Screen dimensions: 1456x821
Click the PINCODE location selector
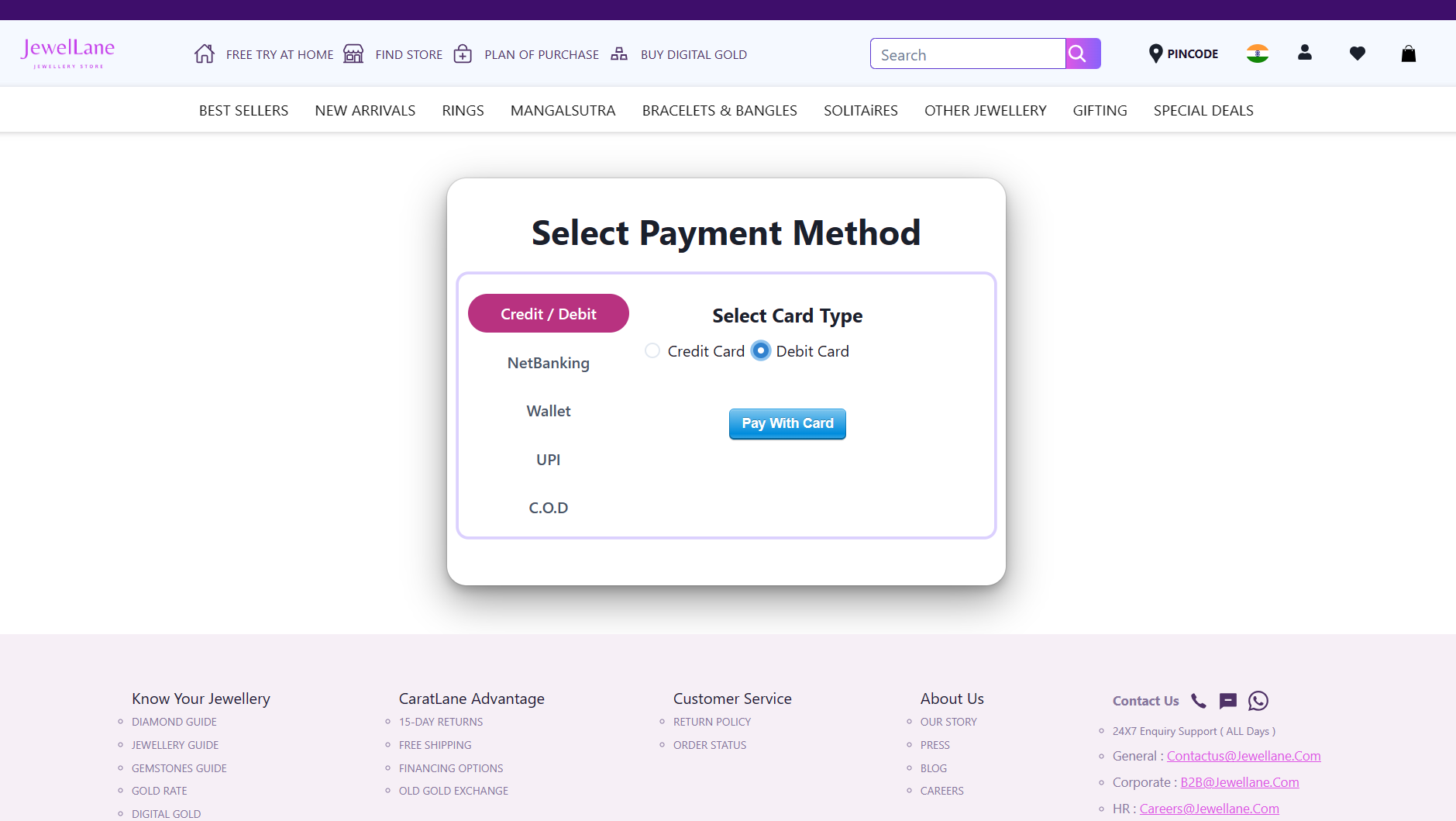(1183, 53)
